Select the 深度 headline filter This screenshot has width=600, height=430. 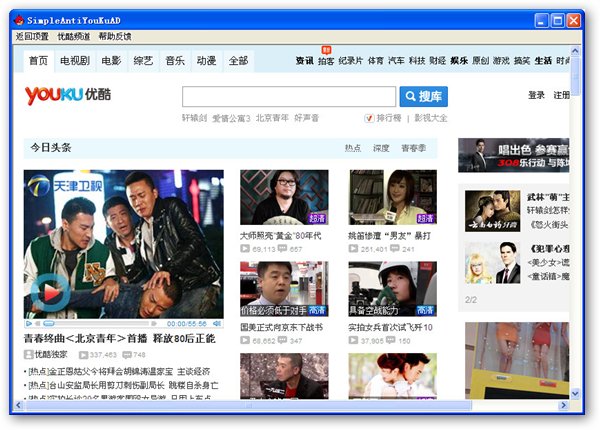pos(381,148)
